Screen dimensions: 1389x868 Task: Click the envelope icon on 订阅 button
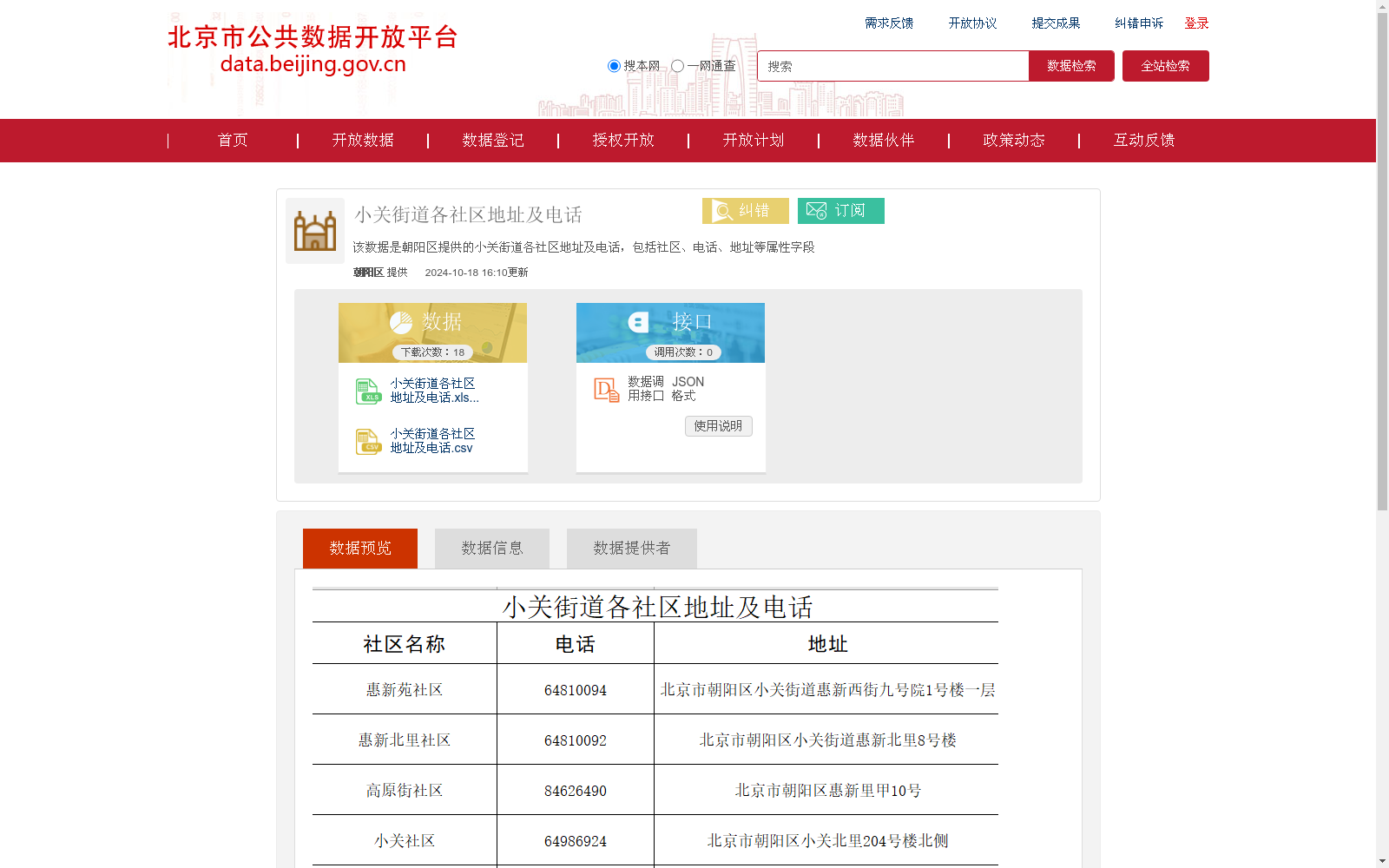[816, 211]
